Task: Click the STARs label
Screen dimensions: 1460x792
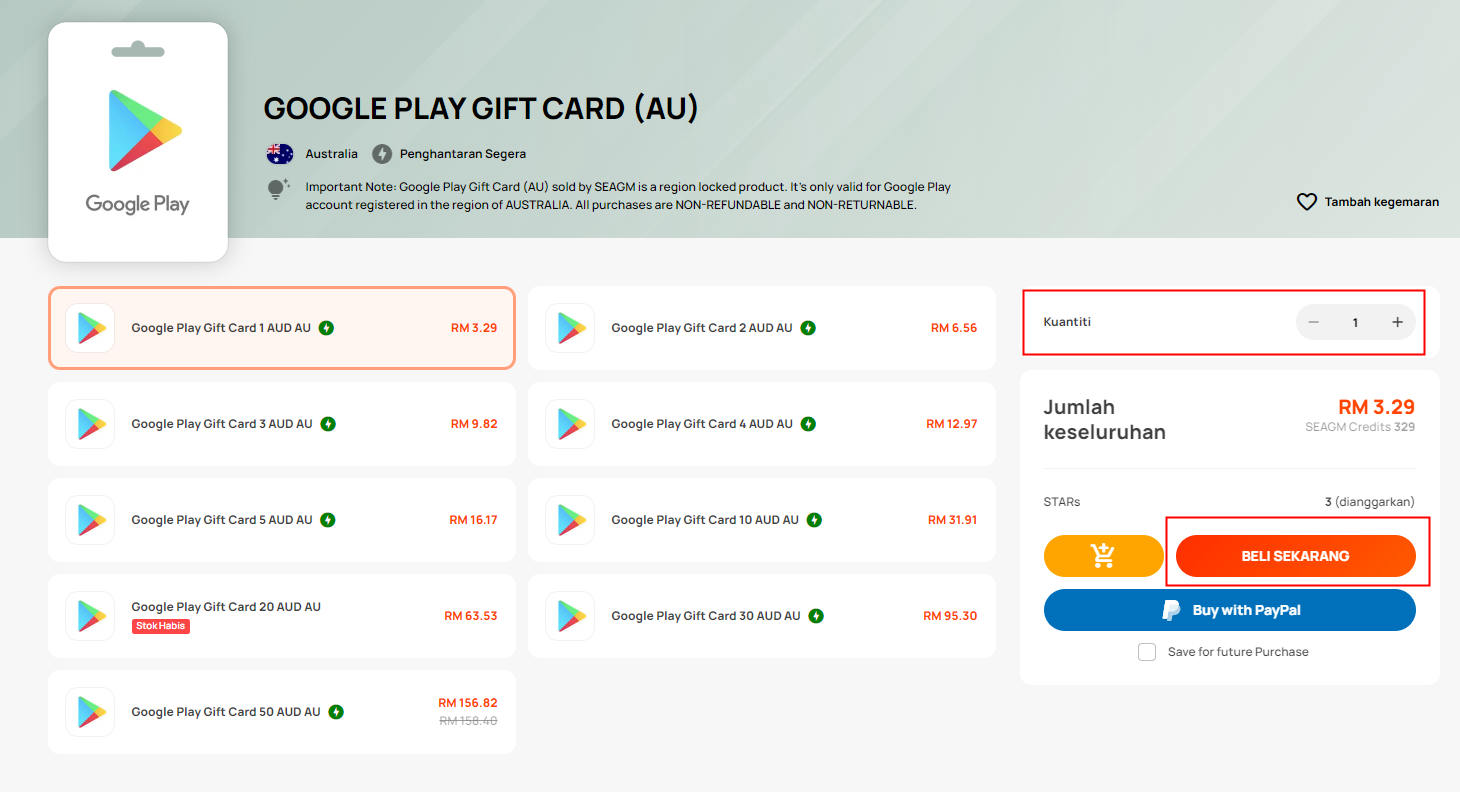Action: coord(1062,502)
